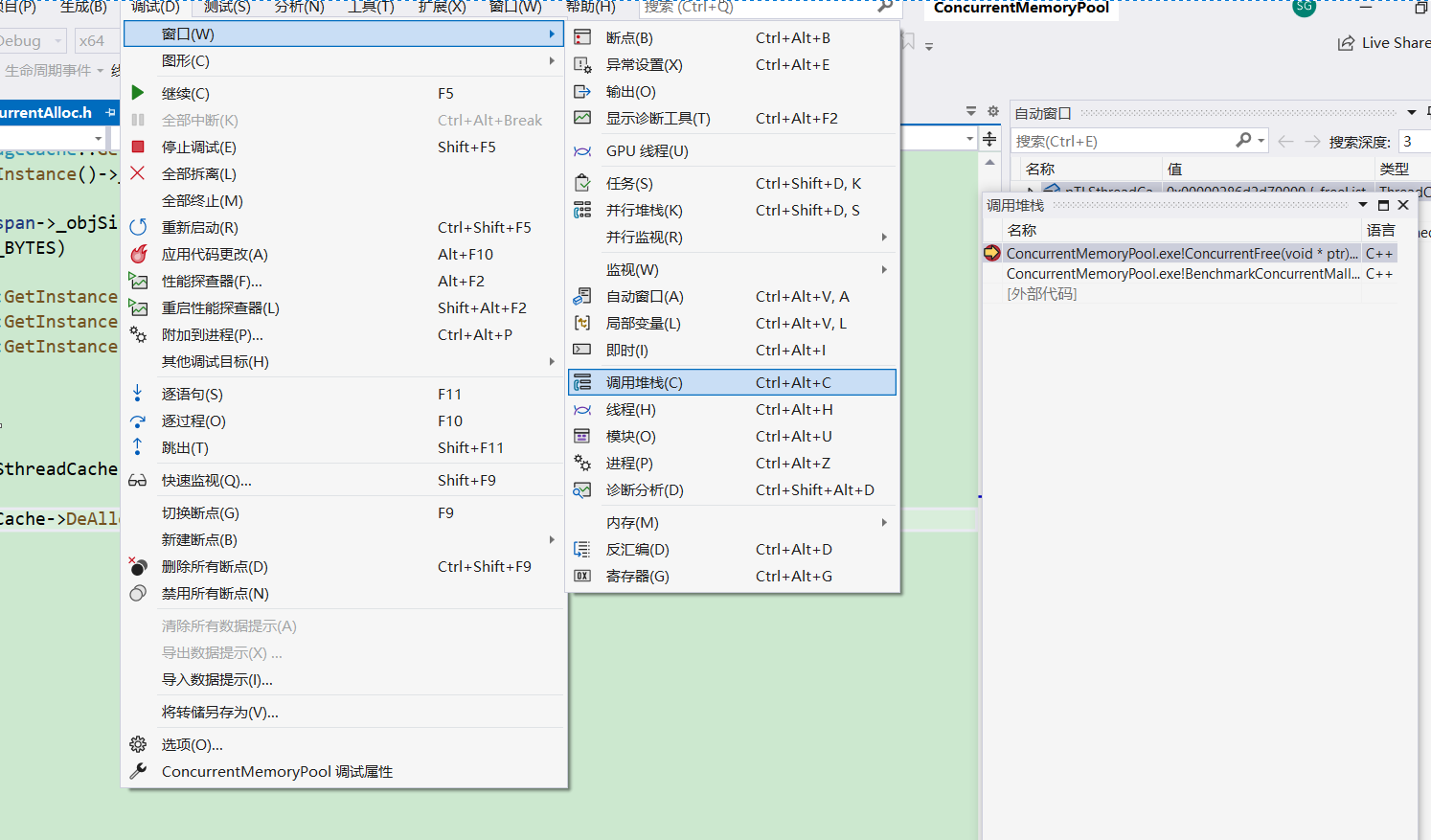1431x840 pixels.
Task: Click the 搜索深度 value box
Action: coord(1414,141)
